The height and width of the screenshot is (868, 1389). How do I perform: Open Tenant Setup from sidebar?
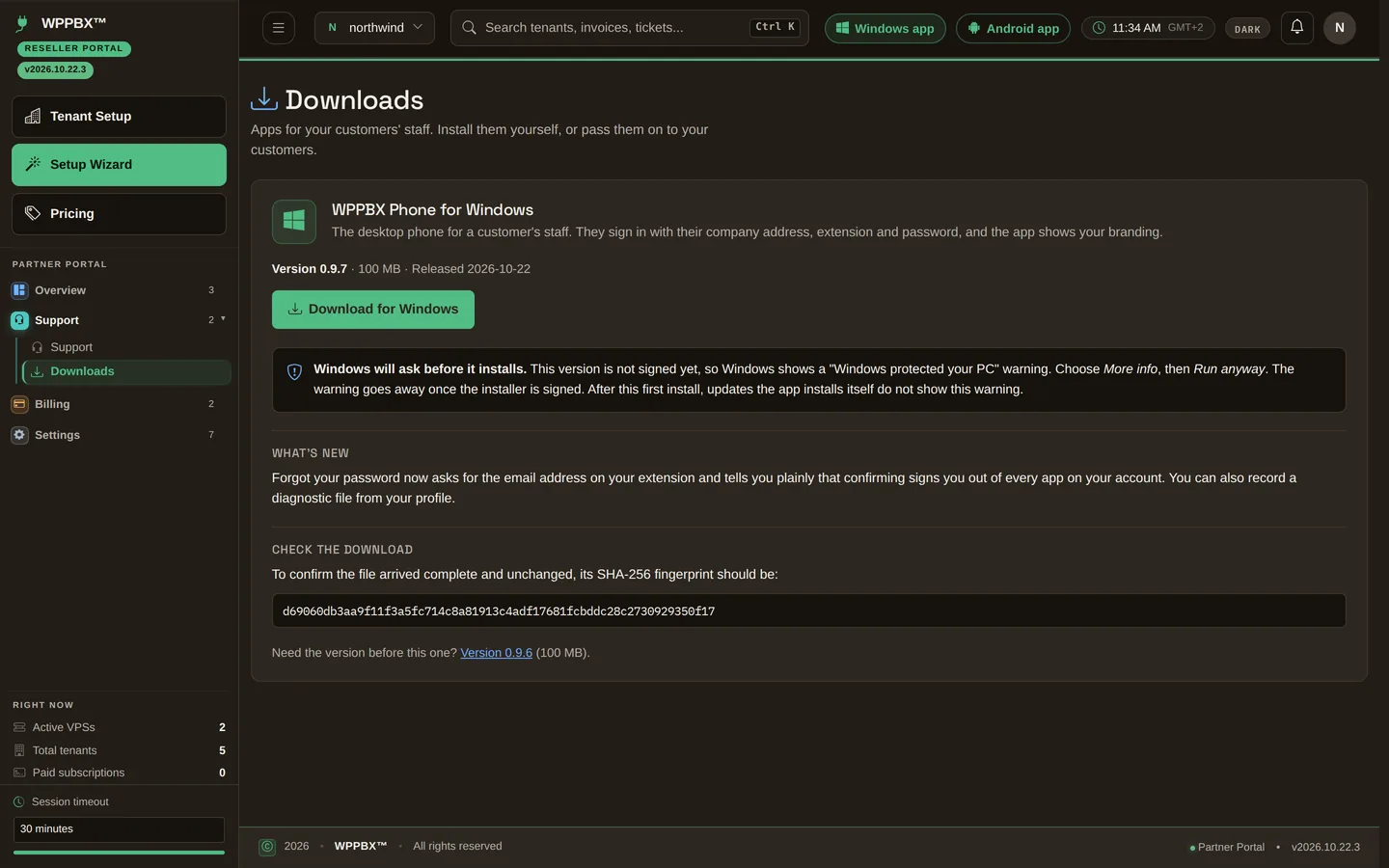[x=119, y=117]
